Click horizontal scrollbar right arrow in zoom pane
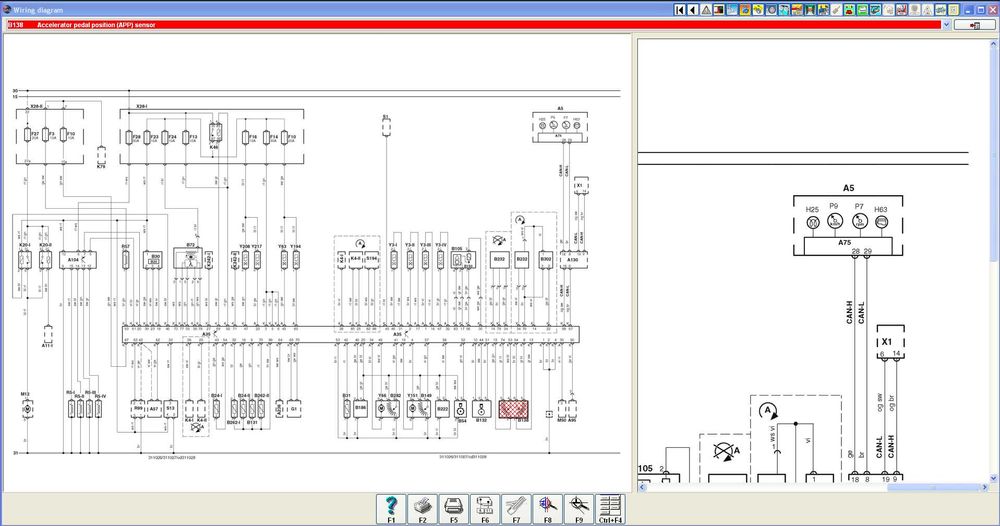Viewport: 1000px width, 526px height. (x=983, y=487)
